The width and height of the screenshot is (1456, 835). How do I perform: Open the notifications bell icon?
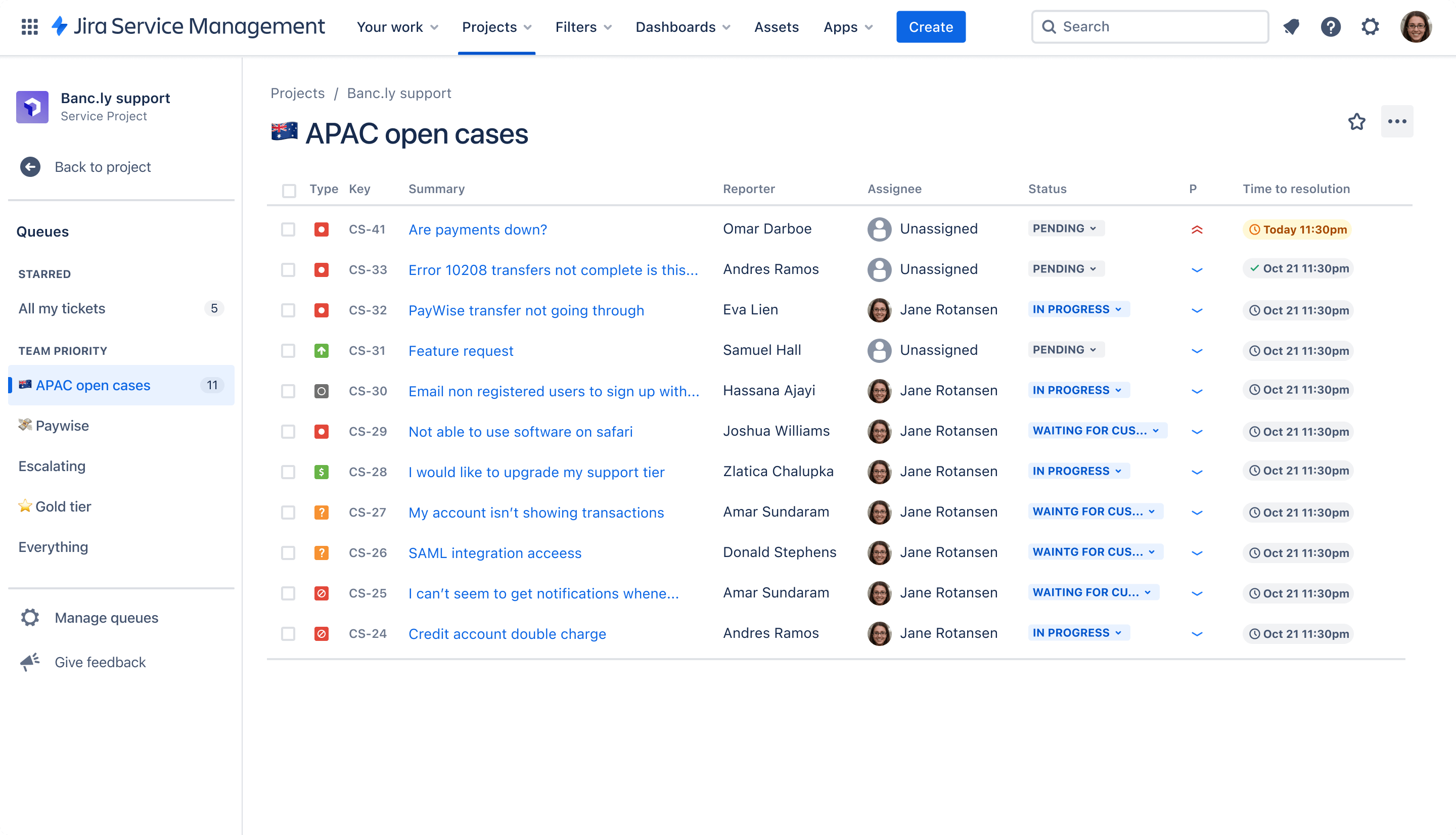1293,27
